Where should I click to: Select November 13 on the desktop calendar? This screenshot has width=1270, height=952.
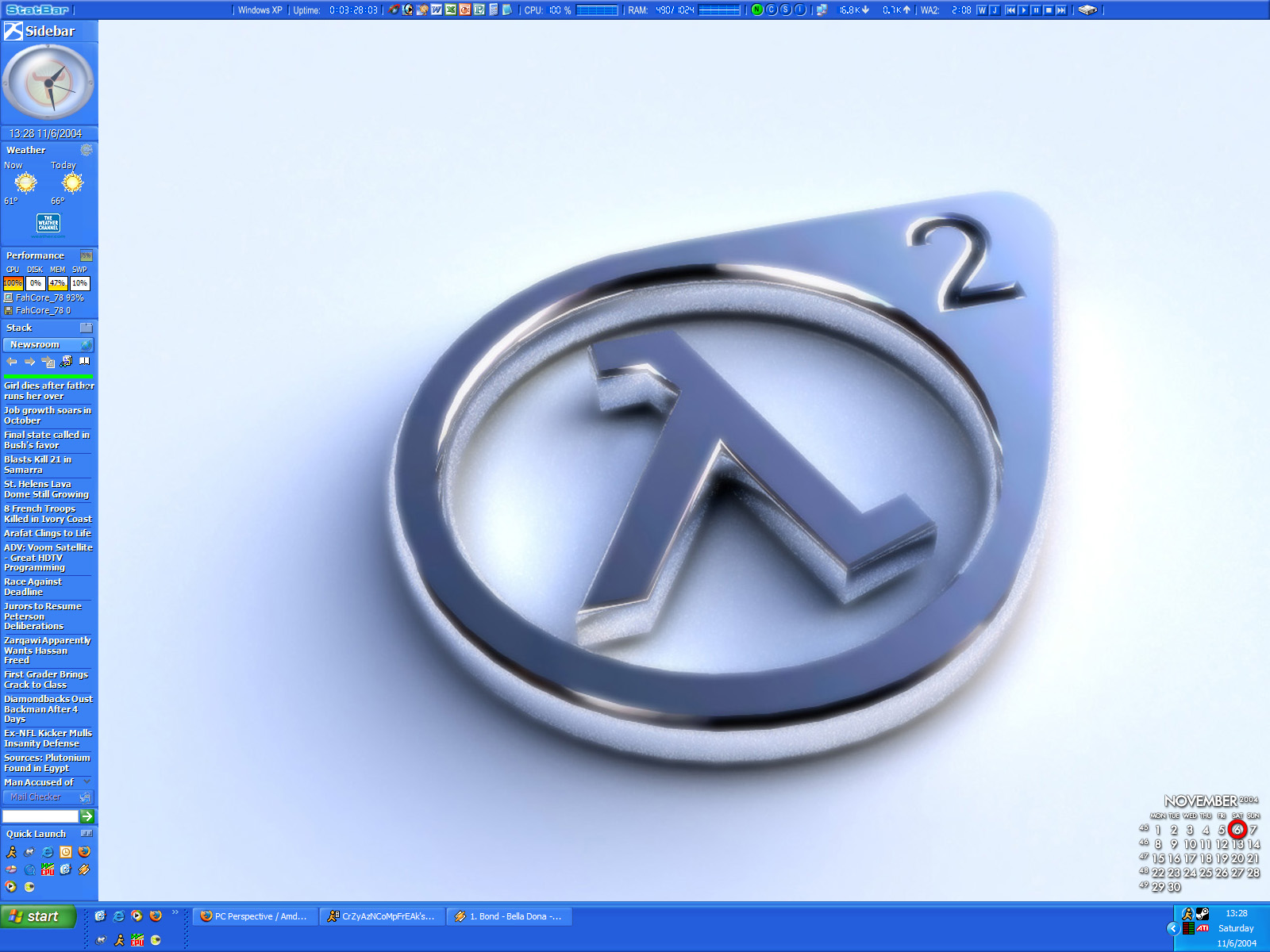[x=1237, y=844]
